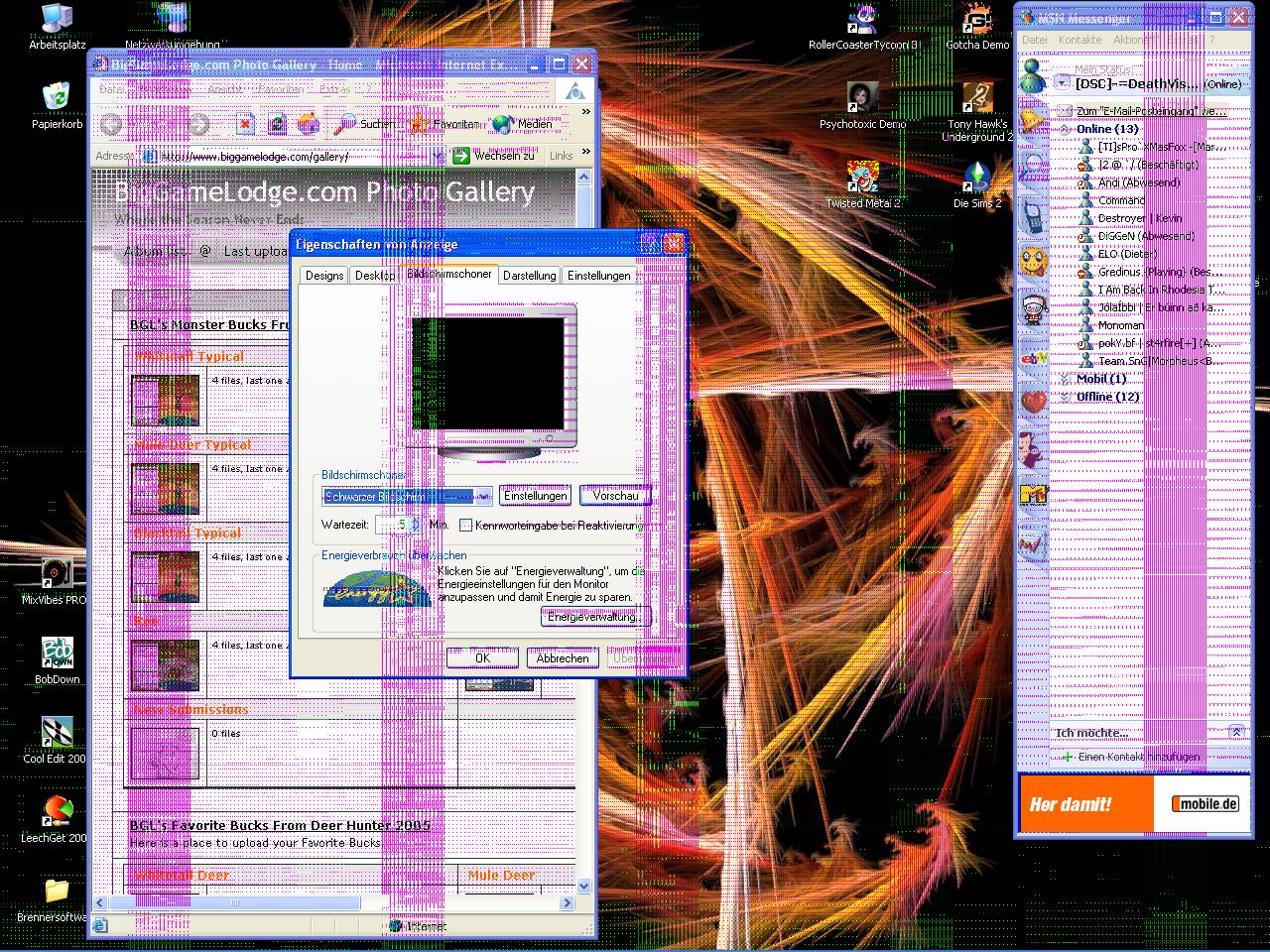
Task: Click the IE Home toolbar icon
Action: (309, 124)
